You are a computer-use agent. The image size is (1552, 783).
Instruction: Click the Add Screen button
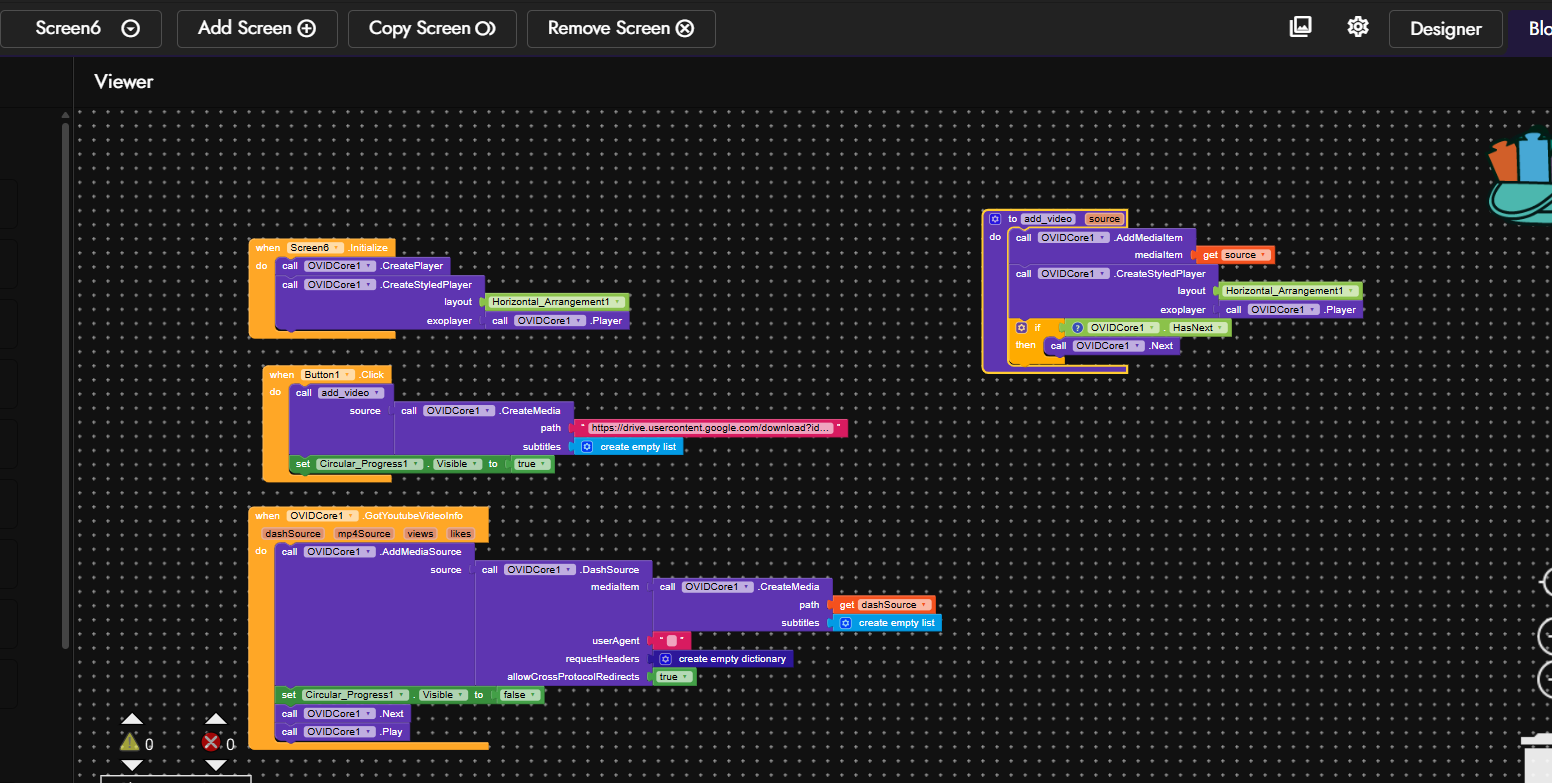257,28
